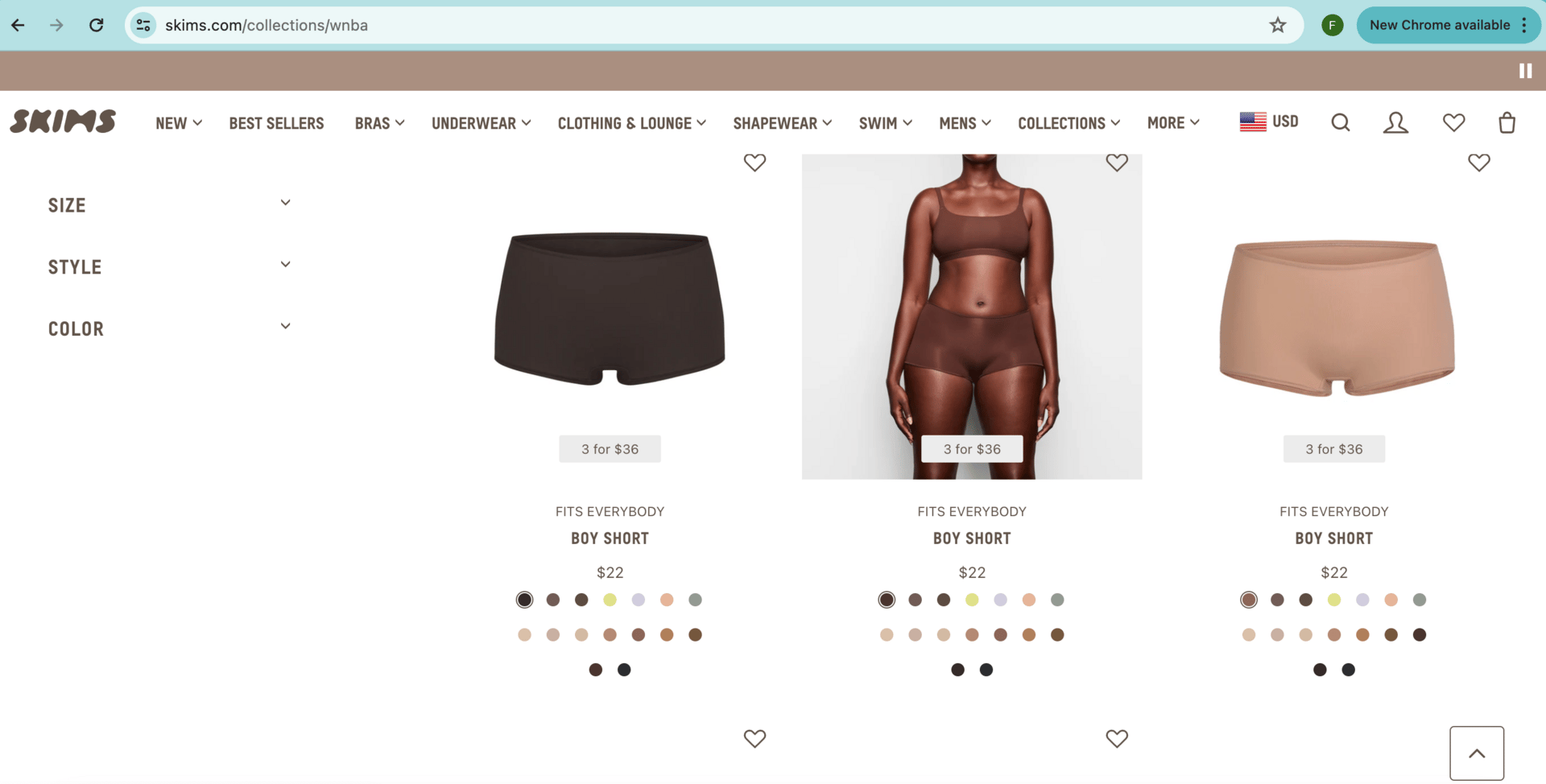Reload the page
Viewport: 1546px width, 784px height.
[x=96, y=25]
